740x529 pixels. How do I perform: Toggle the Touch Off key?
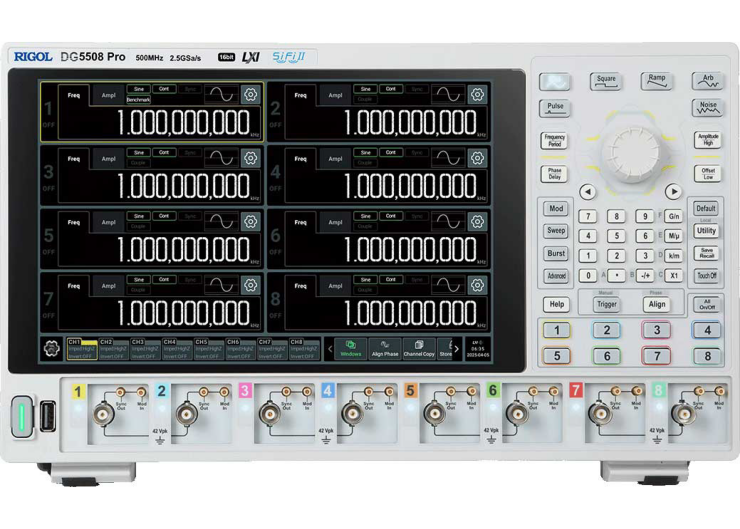(x=707, y=276)
